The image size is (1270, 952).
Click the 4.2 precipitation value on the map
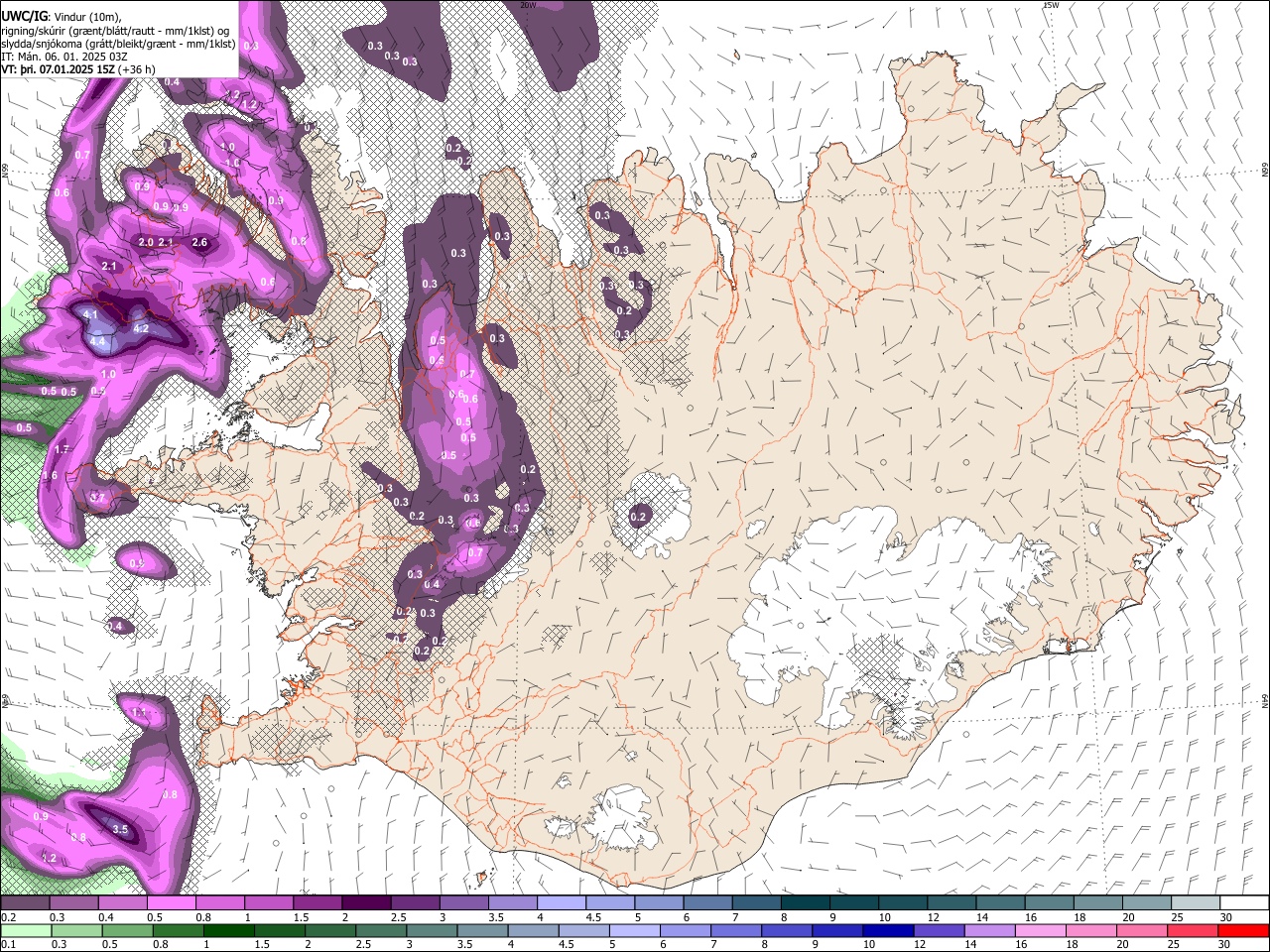tap(141, 328)
